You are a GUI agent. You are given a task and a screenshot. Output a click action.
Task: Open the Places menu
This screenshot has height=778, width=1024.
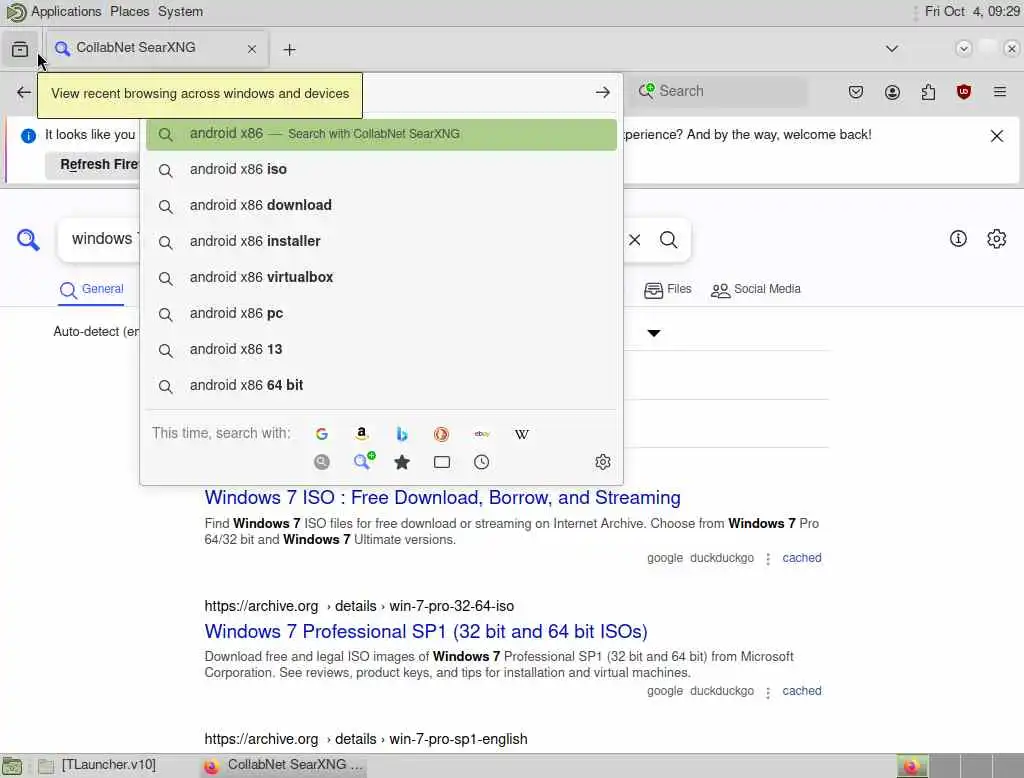coord(129,12)
